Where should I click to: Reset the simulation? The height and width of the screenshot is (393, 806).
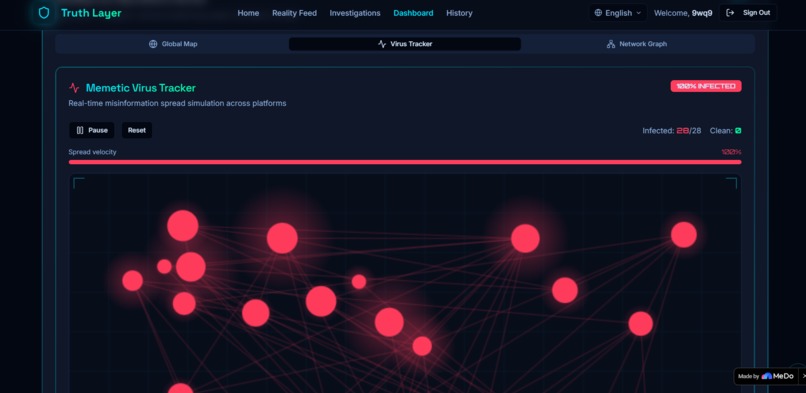137,130
